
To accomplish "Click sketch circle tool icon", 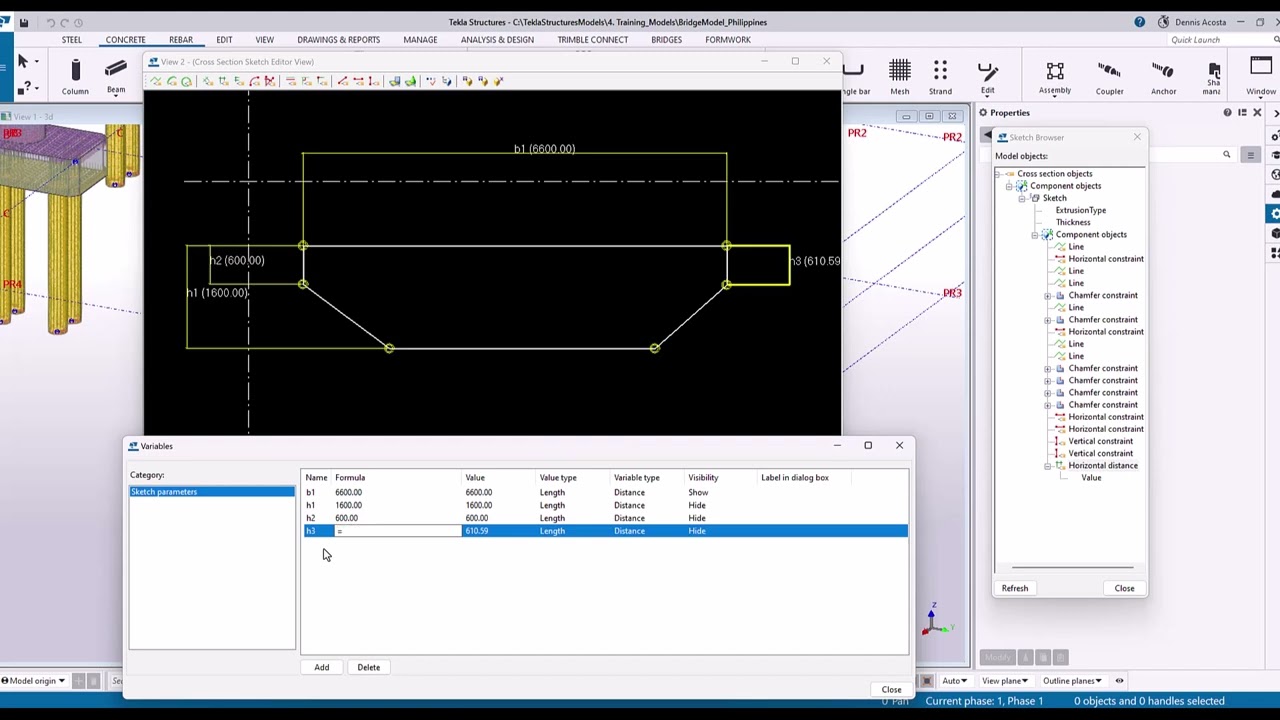I will [x=186, y=81].
